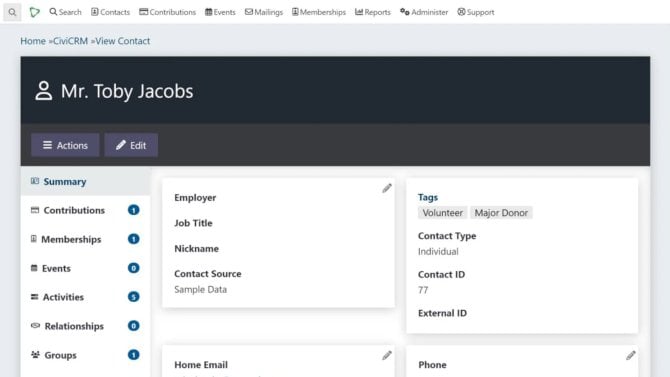The width and height of the screenshot is (670, 377).
Task: Click the Major Donor tag
Action: click(501, 212)
